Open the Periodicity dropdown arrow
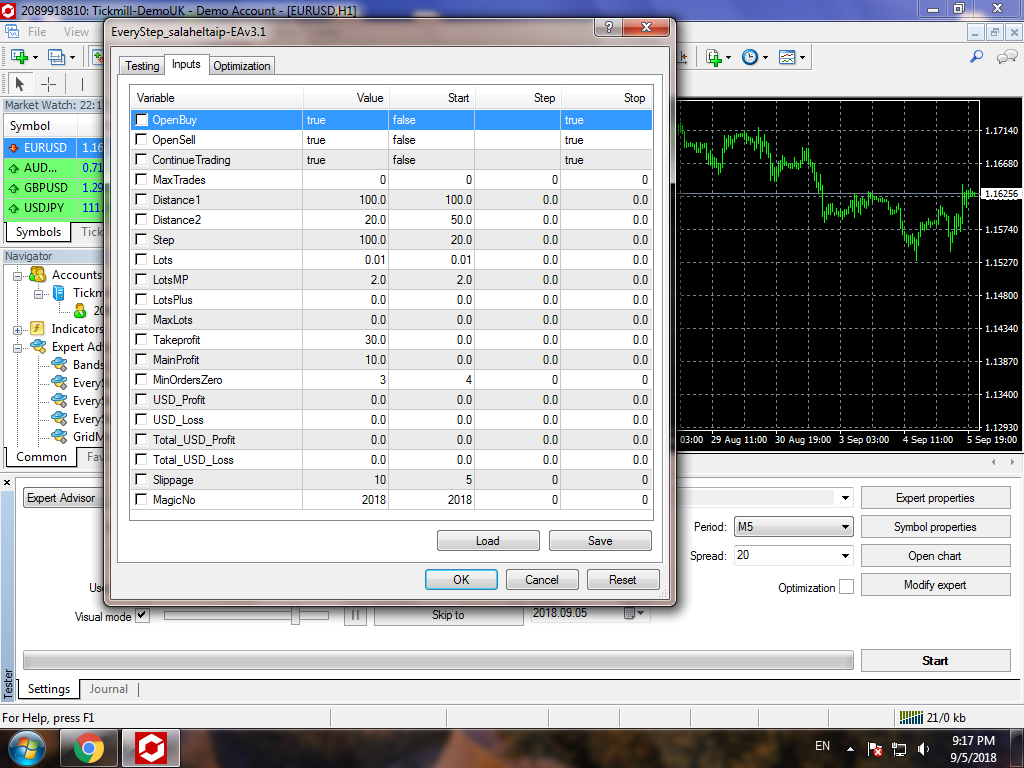Screen dimensions: 1024x768 tap(765, 57)
